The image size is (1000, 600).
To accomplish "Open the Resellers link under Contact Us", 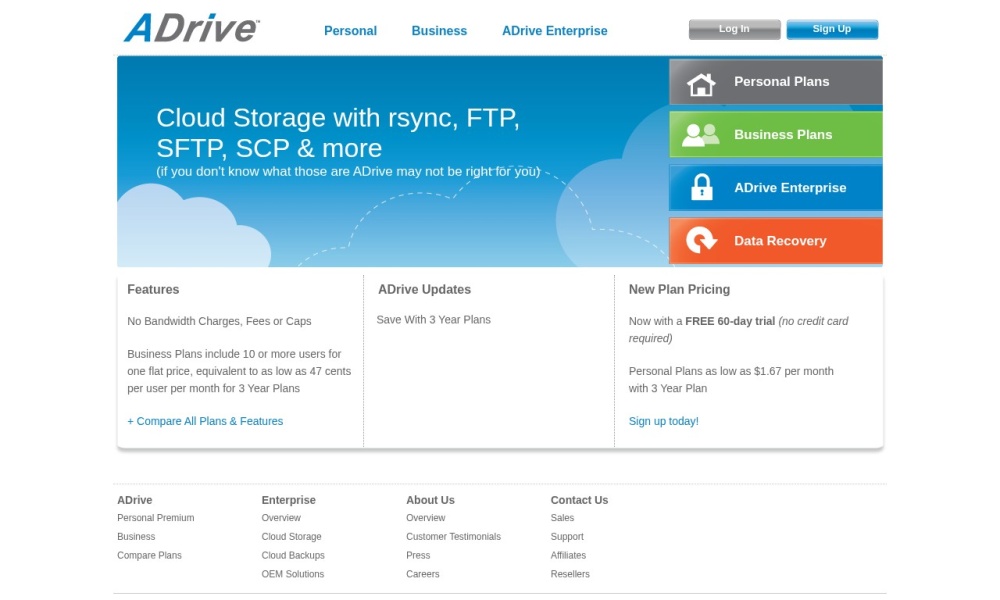I will pyautogui.click(x=570, y=574).
